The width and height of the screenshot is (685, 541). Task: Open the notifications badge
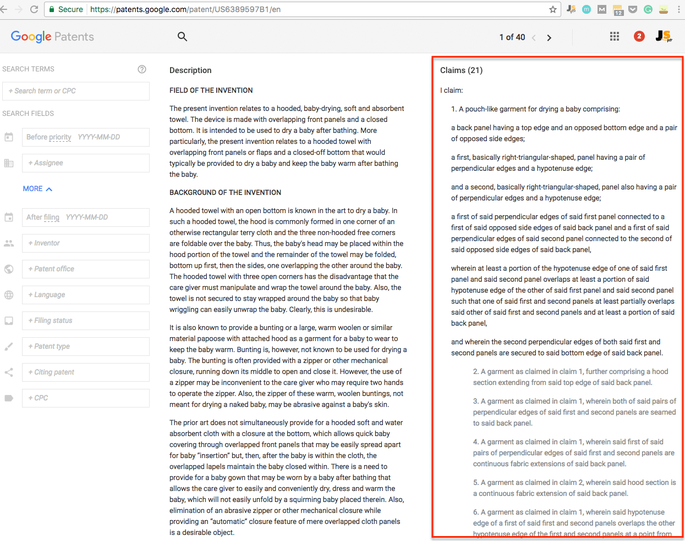point(640,37)
